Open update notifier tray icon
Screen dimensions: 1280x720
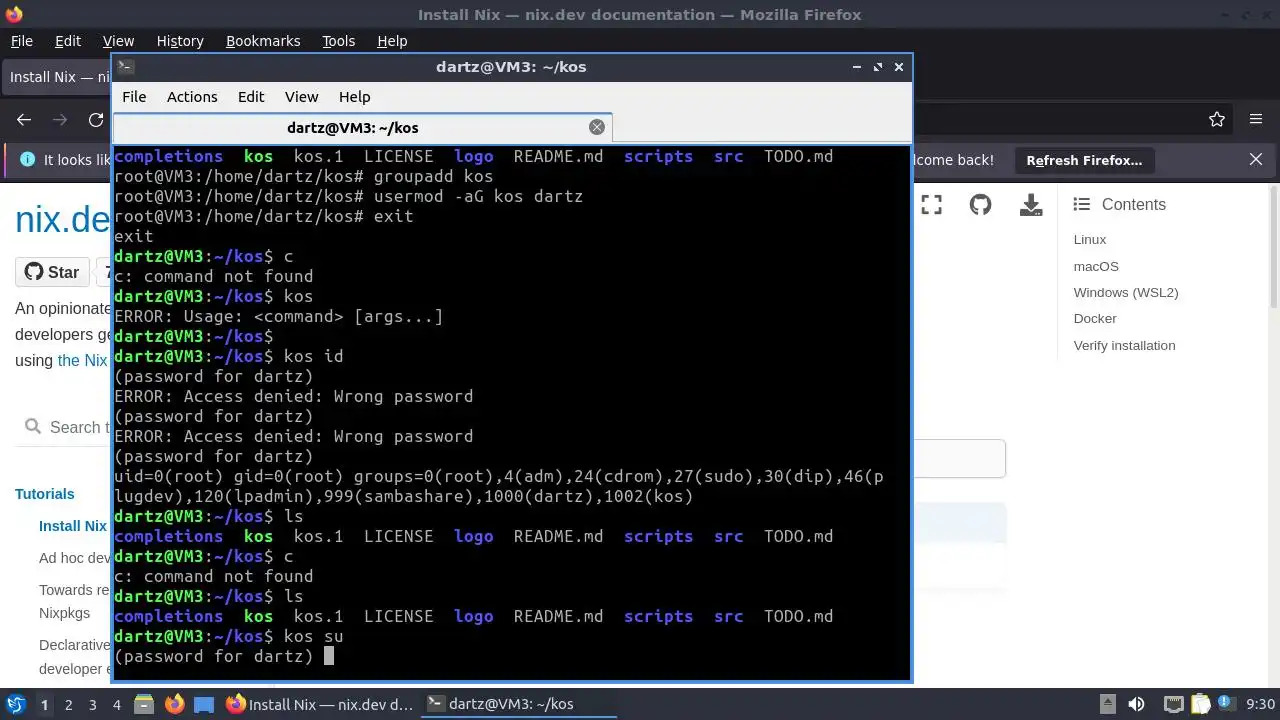(x=1228, y=705)
